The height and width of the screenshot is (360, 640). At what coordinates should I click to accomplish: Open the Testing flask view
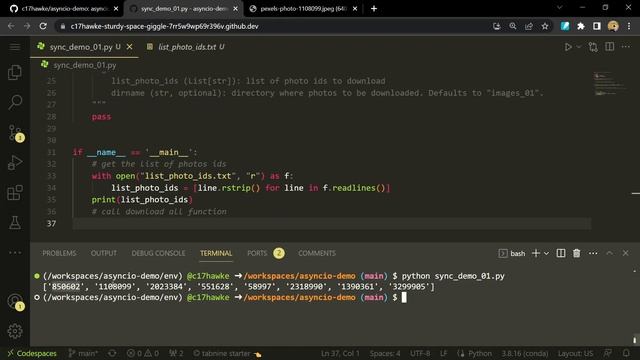click(x=15, y=223)
